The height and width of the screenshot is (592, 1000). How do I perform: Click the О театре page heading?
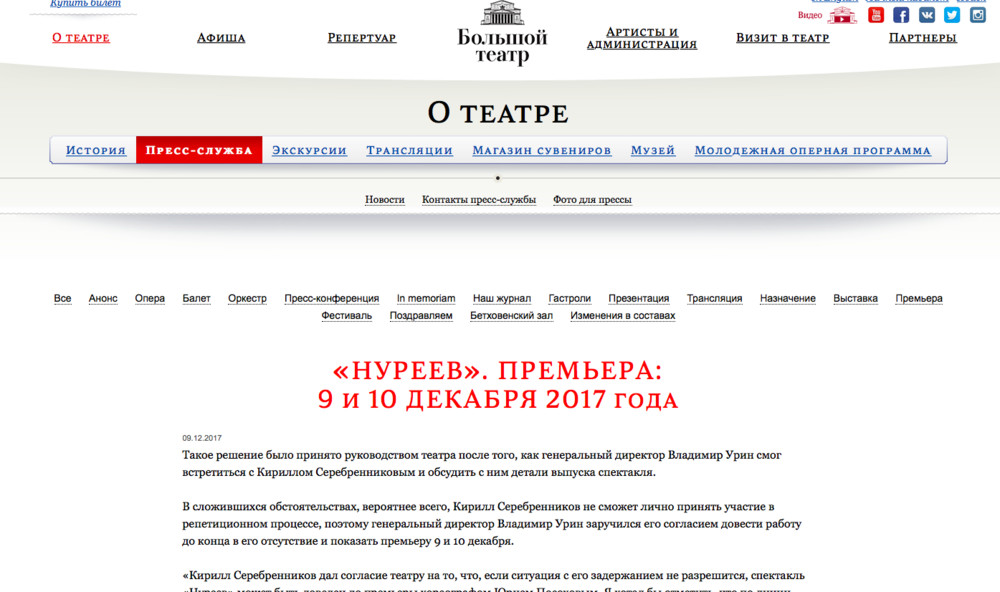point(498,113)
